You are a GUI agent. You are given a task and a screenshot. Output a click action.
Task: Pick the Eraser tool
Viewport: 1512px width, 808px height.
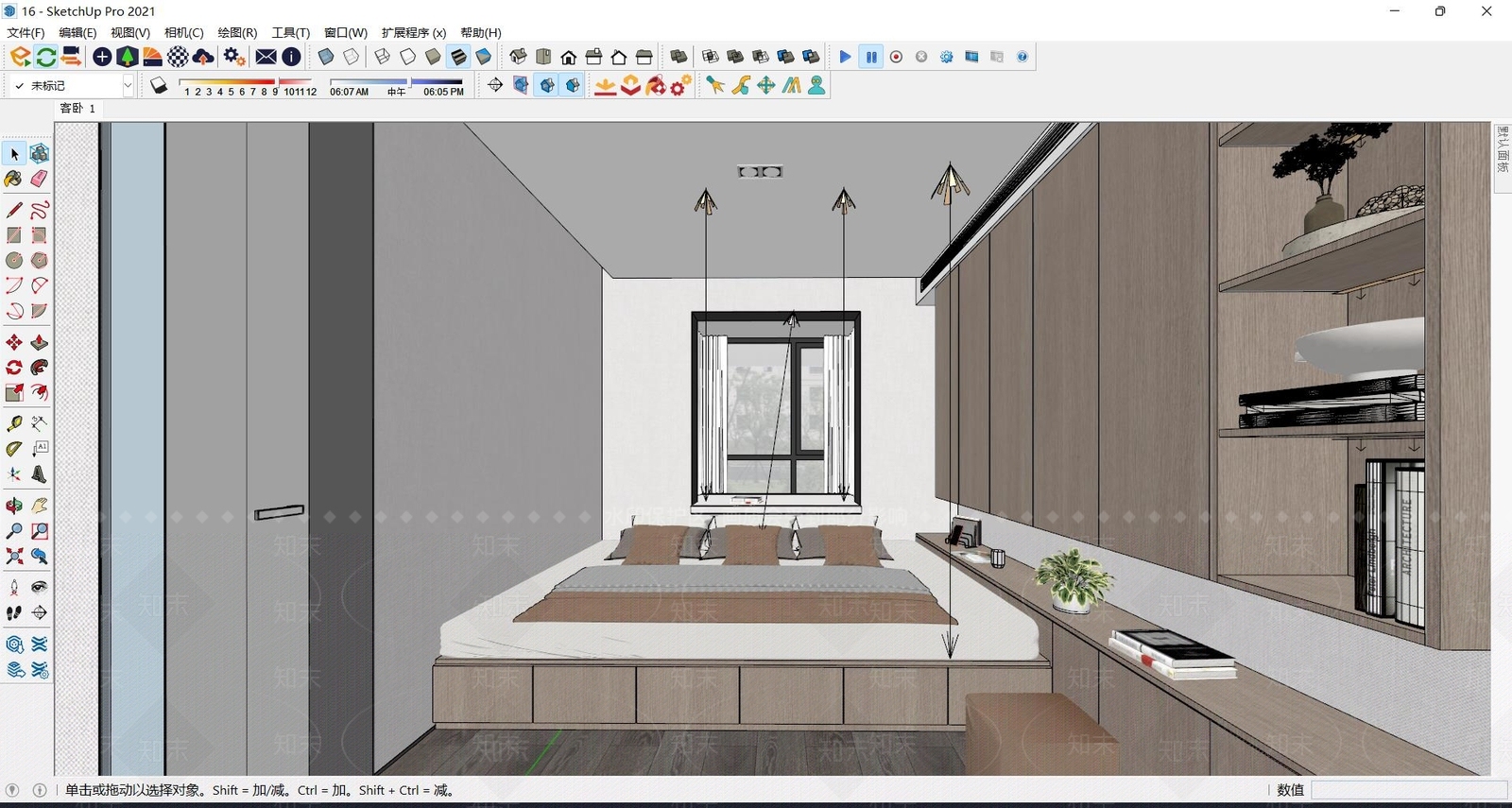tap(39, 179)
